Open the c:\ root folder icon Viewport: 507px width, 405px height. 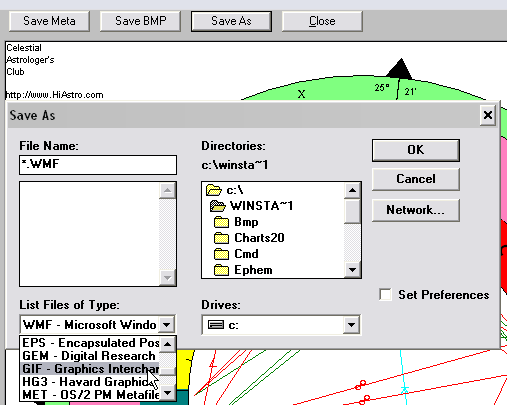(214, 190)
